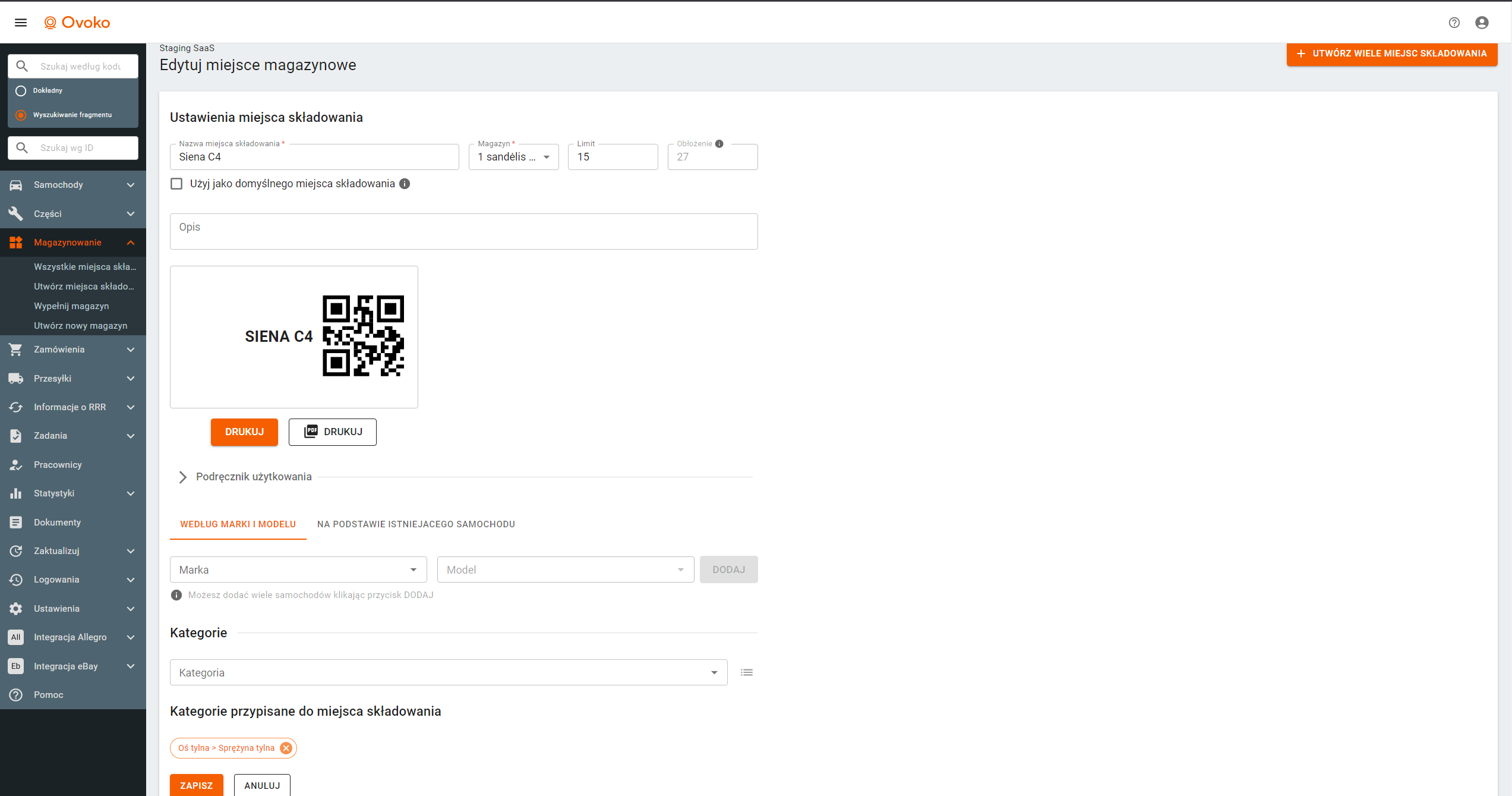Open the user account profile icon
Viewport: 1512px width, 796px height.
1482,23
